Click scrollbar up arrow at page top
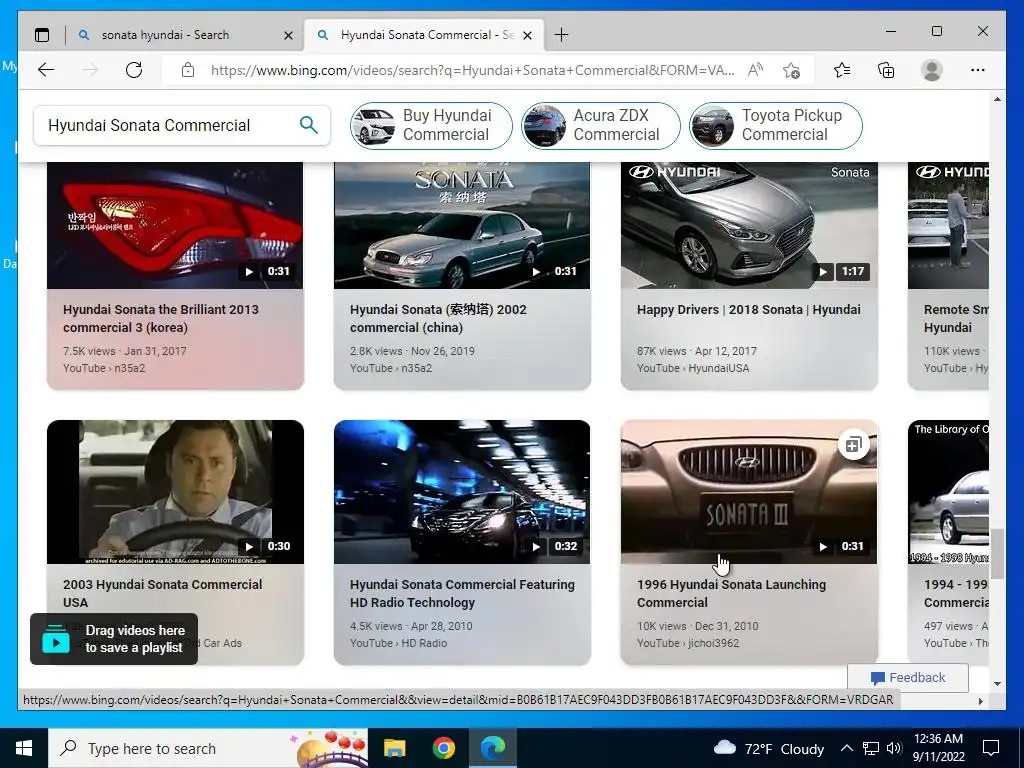The height and width of the screenshot is (768, 1024). pyautogui.click(x=997, y=99)
